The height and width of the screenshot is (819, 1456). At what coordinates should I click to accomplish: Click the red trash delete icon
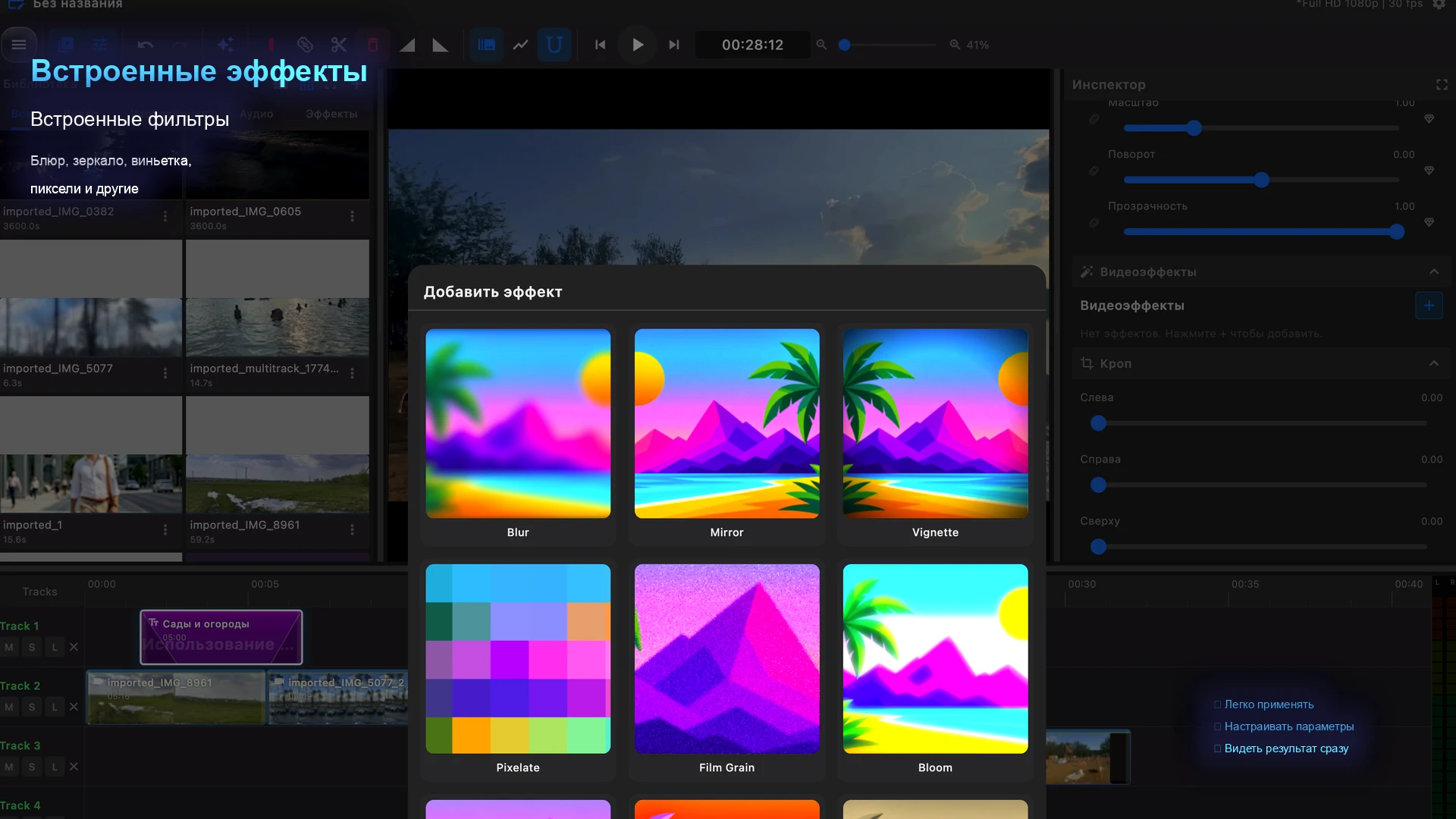point(373,45)
